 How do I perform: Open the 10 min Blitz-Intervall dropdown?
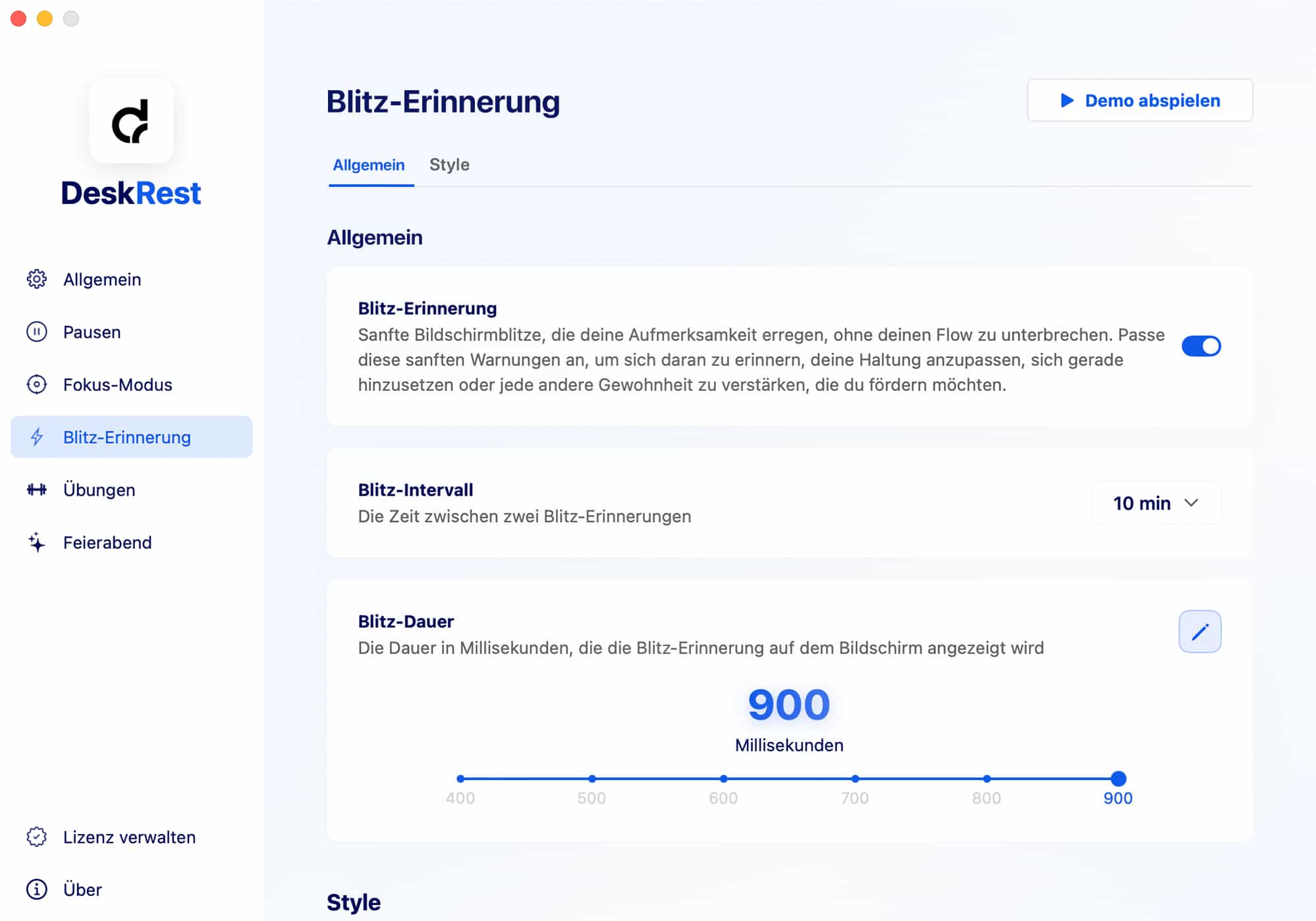[1156, 503]
